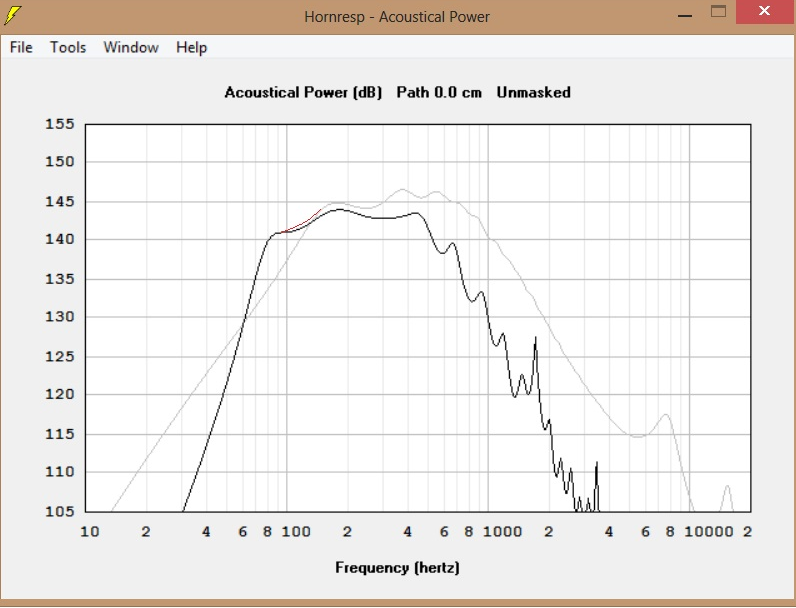Open the Window menu
The height and width of the screenshot is (608, 796).
click(x=131, y=47)
